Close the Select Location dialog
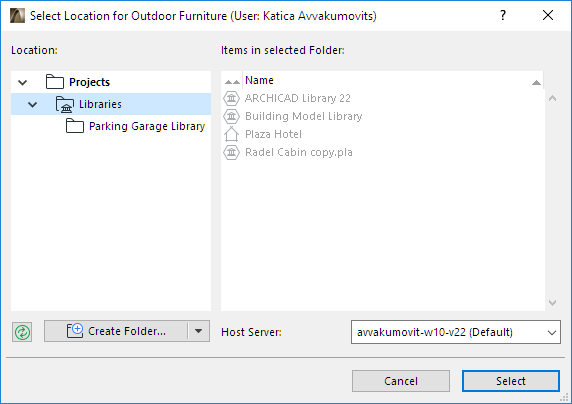 click(x=548, y=15)
